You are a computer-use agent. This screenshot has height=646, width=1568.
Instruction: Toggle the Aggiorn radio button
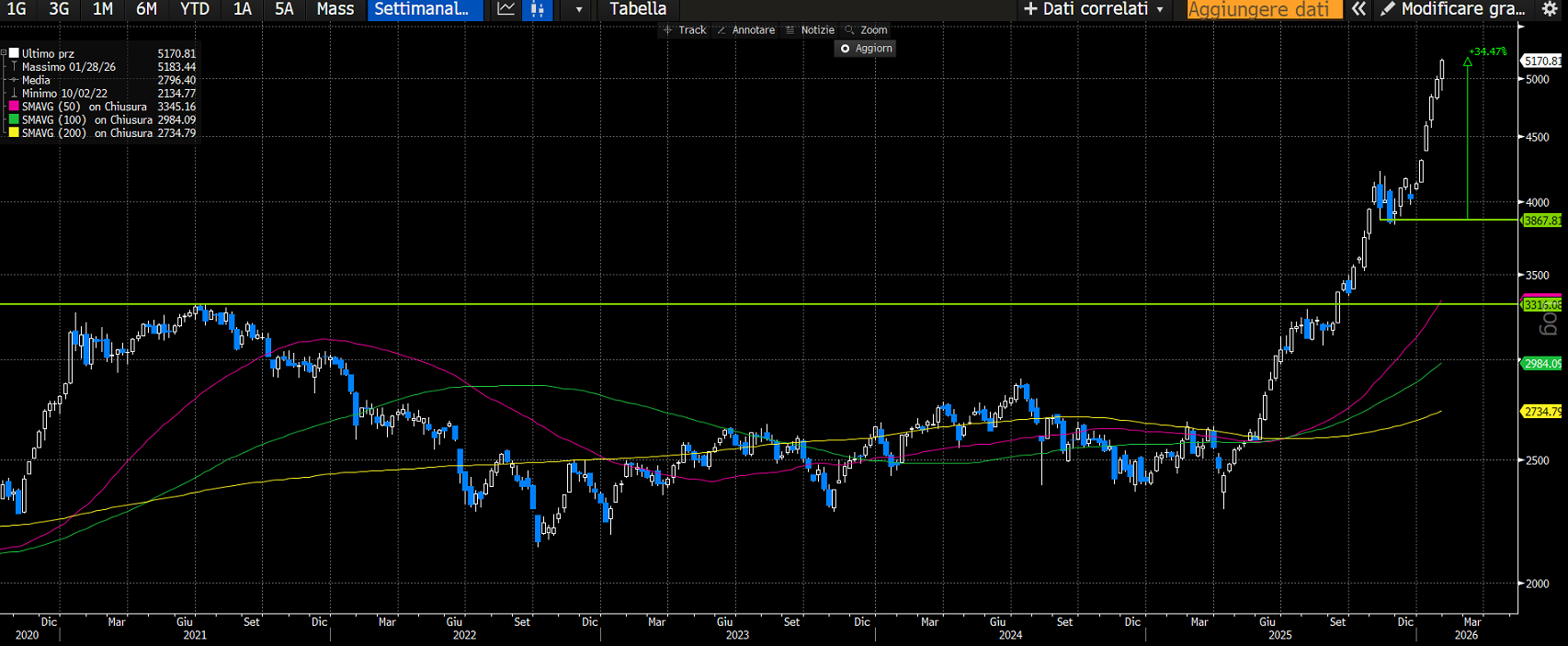(x=846, y=49)
